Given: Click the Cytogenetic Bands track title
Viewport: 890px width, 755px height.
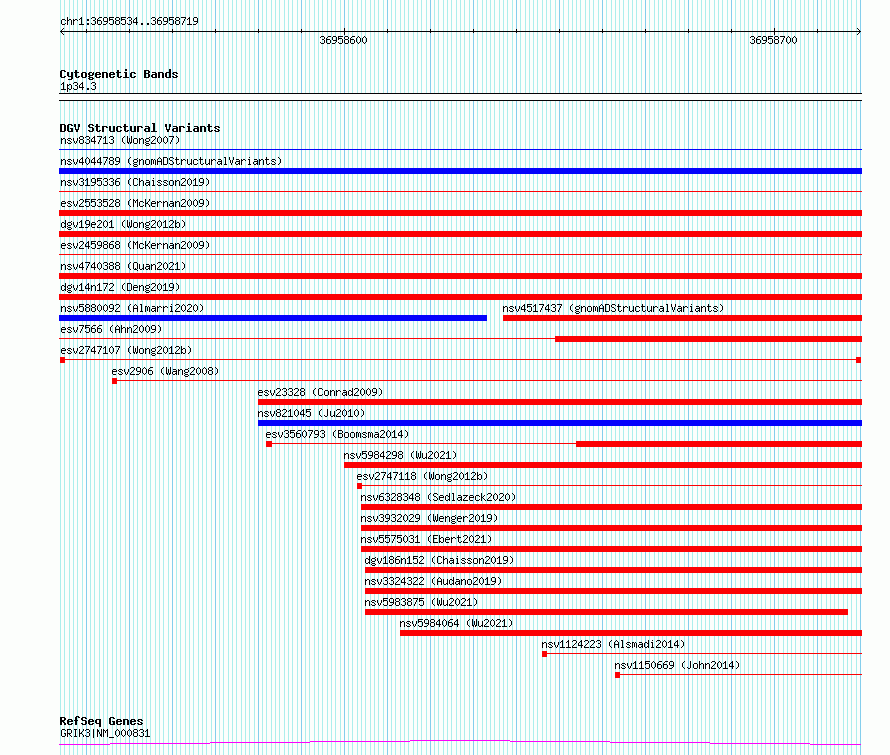Looking at the screenshot, I should 119,74.
